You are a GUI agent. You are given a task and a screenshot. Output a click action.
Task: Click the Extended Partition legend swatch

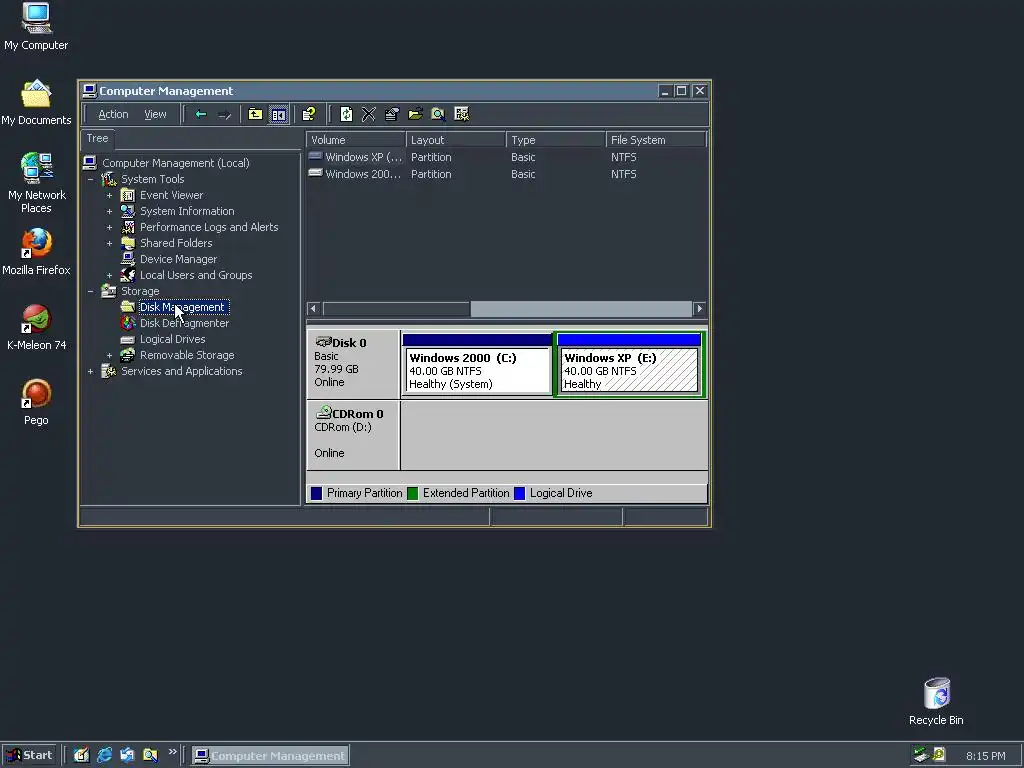click(413, 494)
